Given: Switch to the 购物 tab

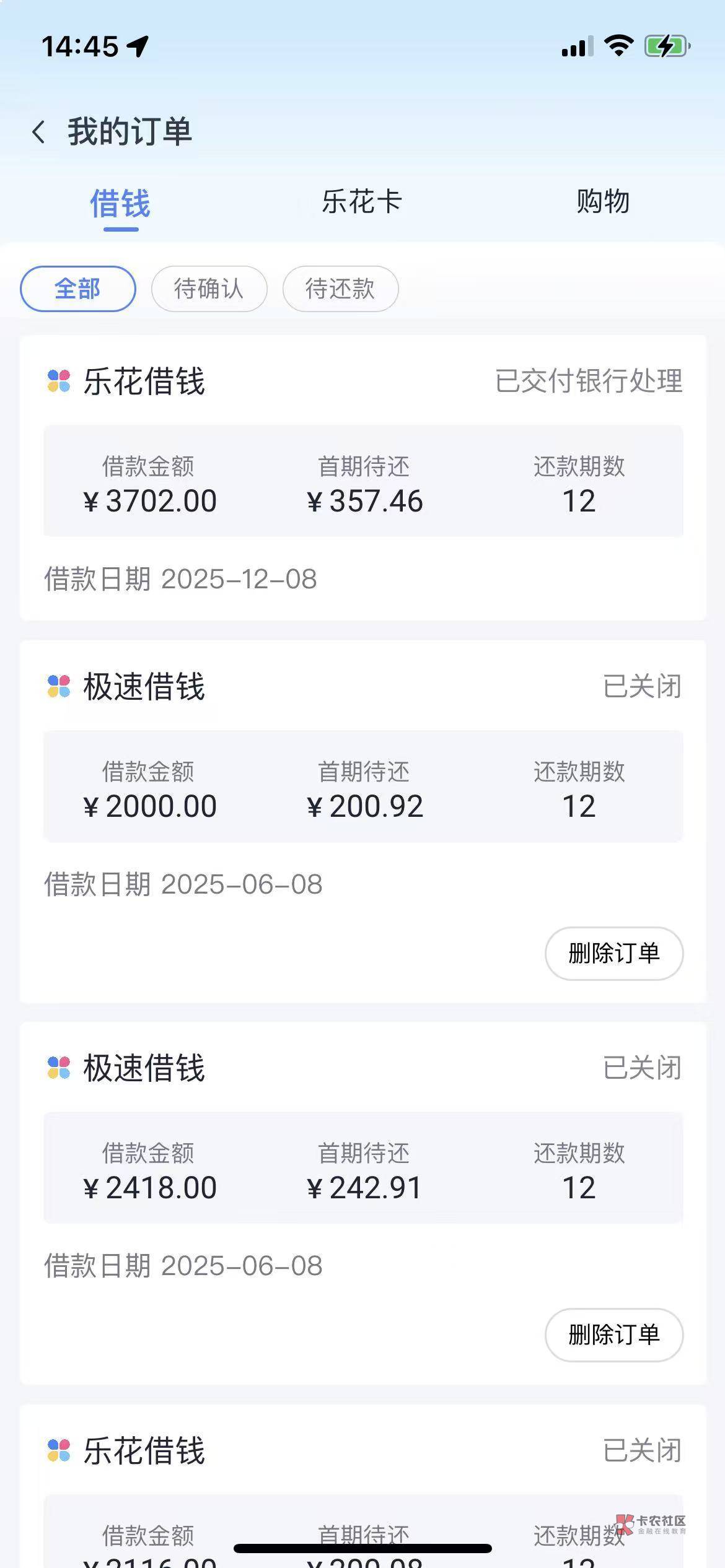Looking at the screenshot, I should pos(602,202).
